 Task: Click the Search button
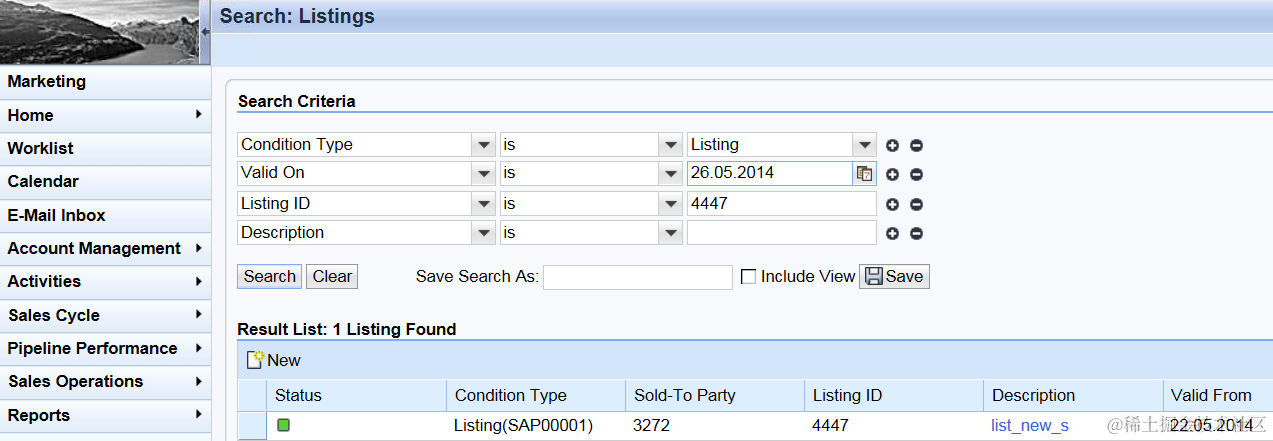270,277
